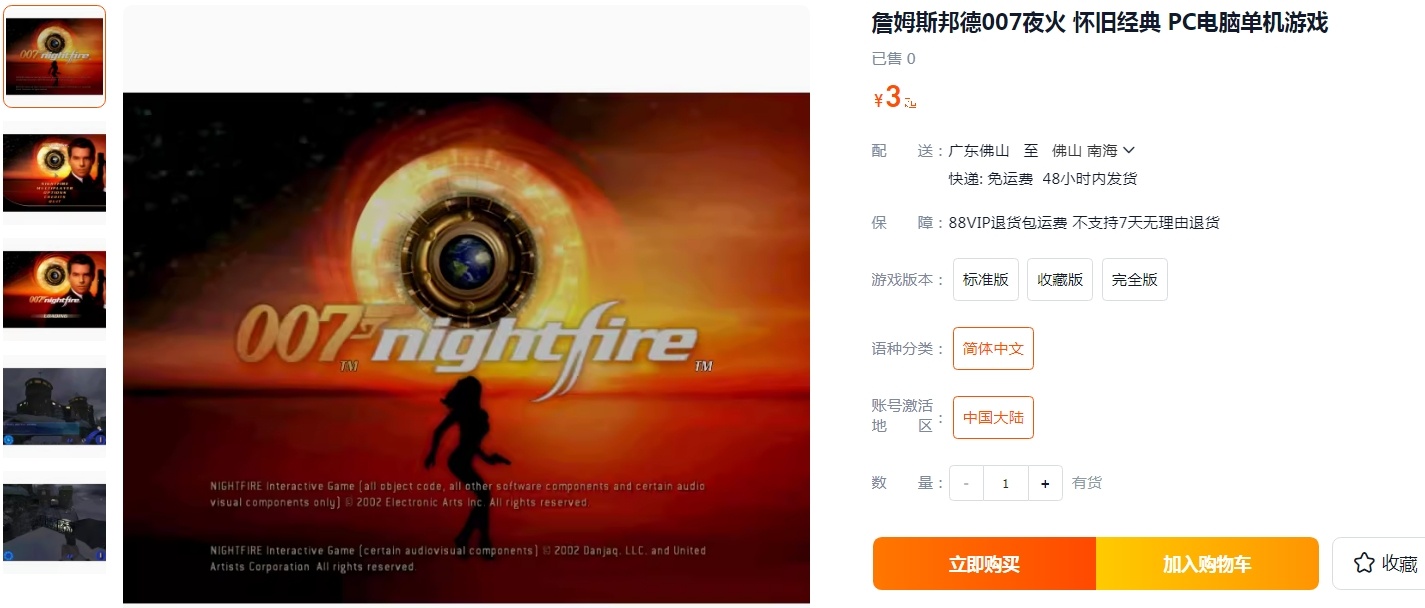Click the 收藏 favorite button
The width and height of the screenshot is (1425, 608).
pyautogui.click(x=1386, y=564)
